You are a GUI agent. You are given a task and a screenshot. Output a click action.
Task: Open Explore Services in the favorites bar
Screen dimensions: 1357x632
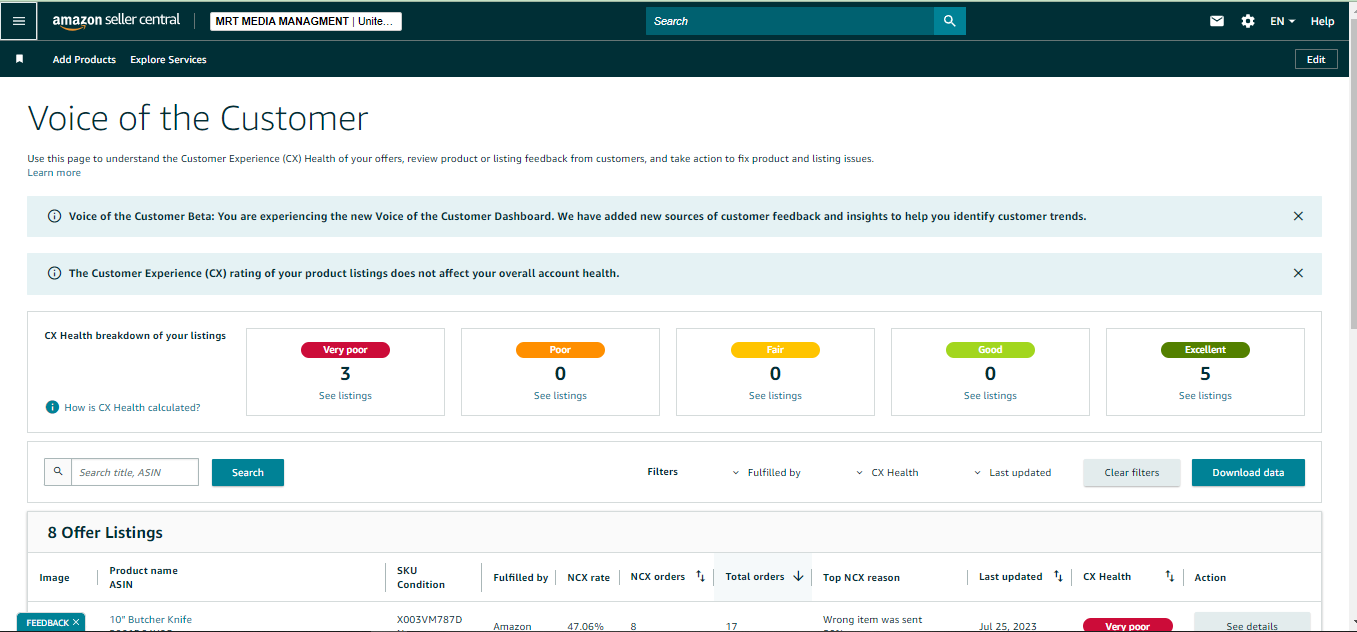point(168,59)
